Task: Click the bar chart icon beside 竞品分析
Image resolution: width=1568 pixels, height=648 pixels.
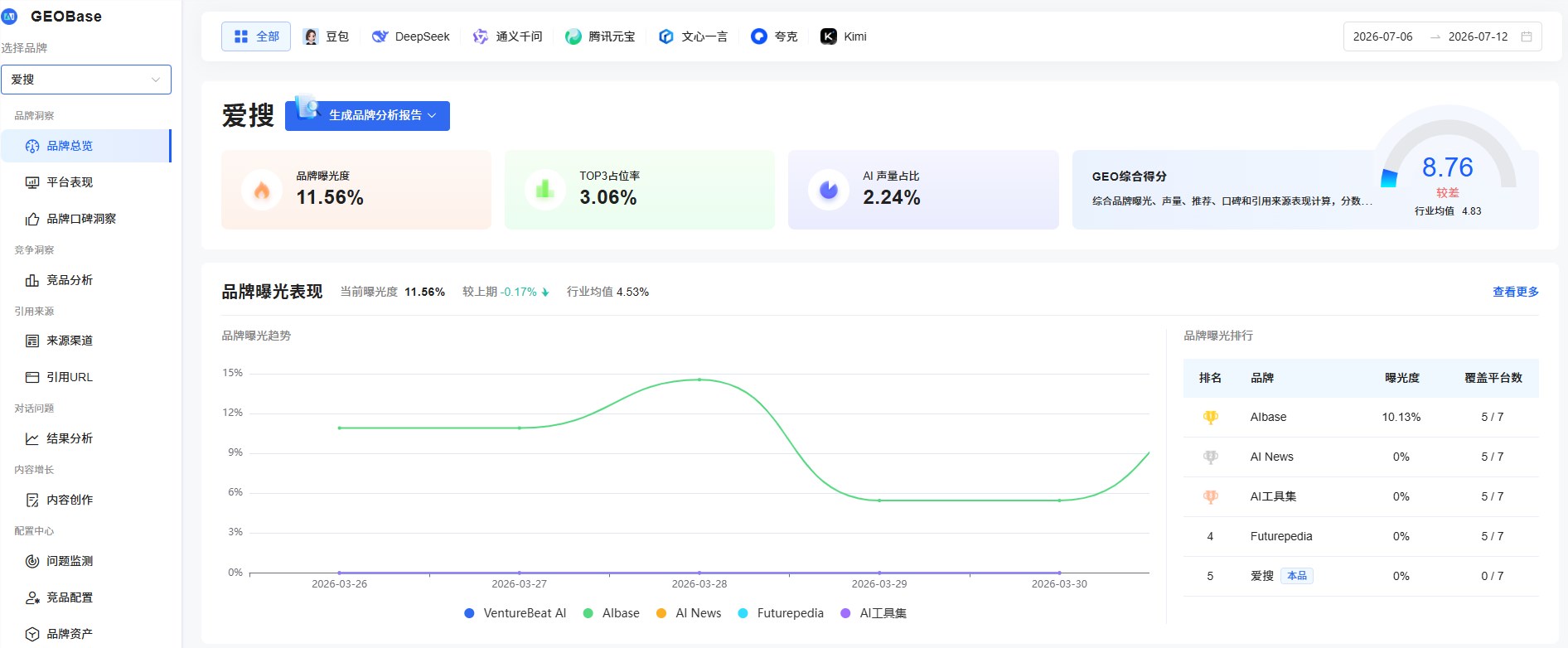Action: click(x=32, y=280)
